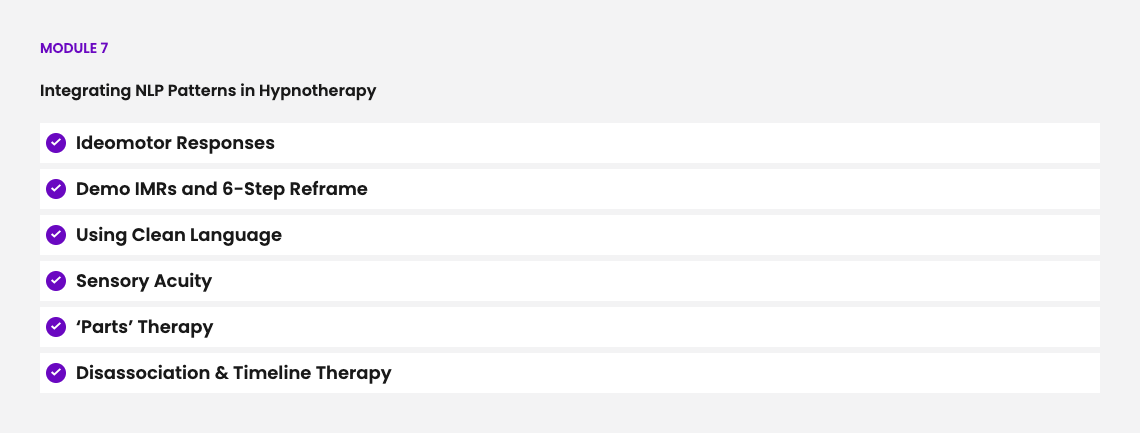Click the checkmark icon for Sensory Acuity
The image size is (1143, 434).
[x=56, y=281]
